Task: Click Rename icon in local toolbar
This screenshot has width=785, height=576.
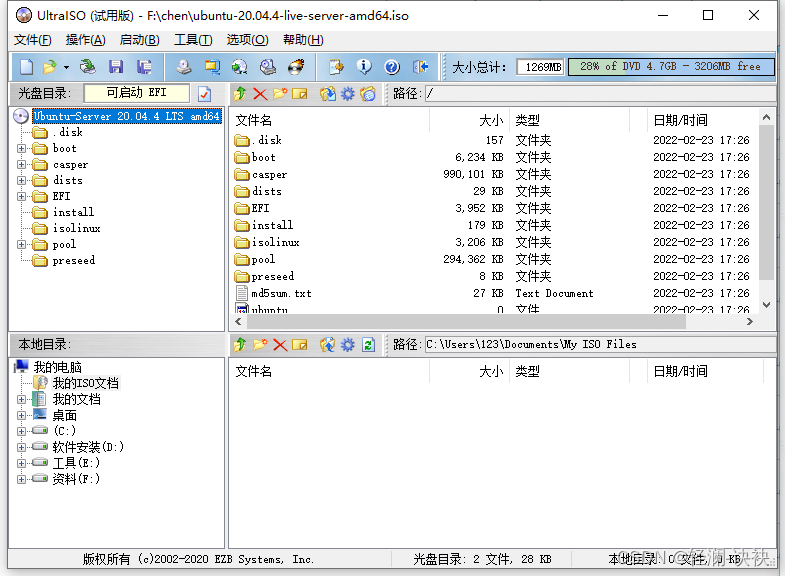Action: point(299,345)
